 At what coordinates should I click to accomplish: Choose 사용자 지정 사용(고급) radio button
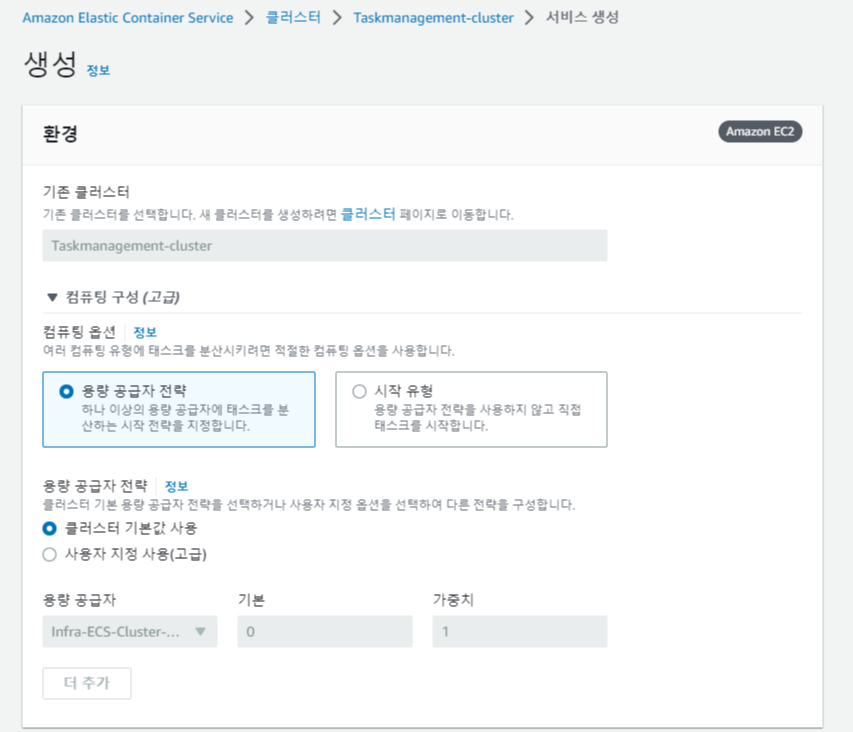coord(50,554)
